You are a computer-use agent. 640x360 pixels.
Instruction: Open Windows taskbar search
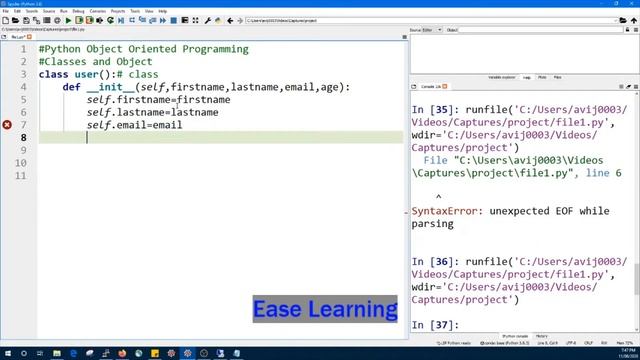[24, 353]
